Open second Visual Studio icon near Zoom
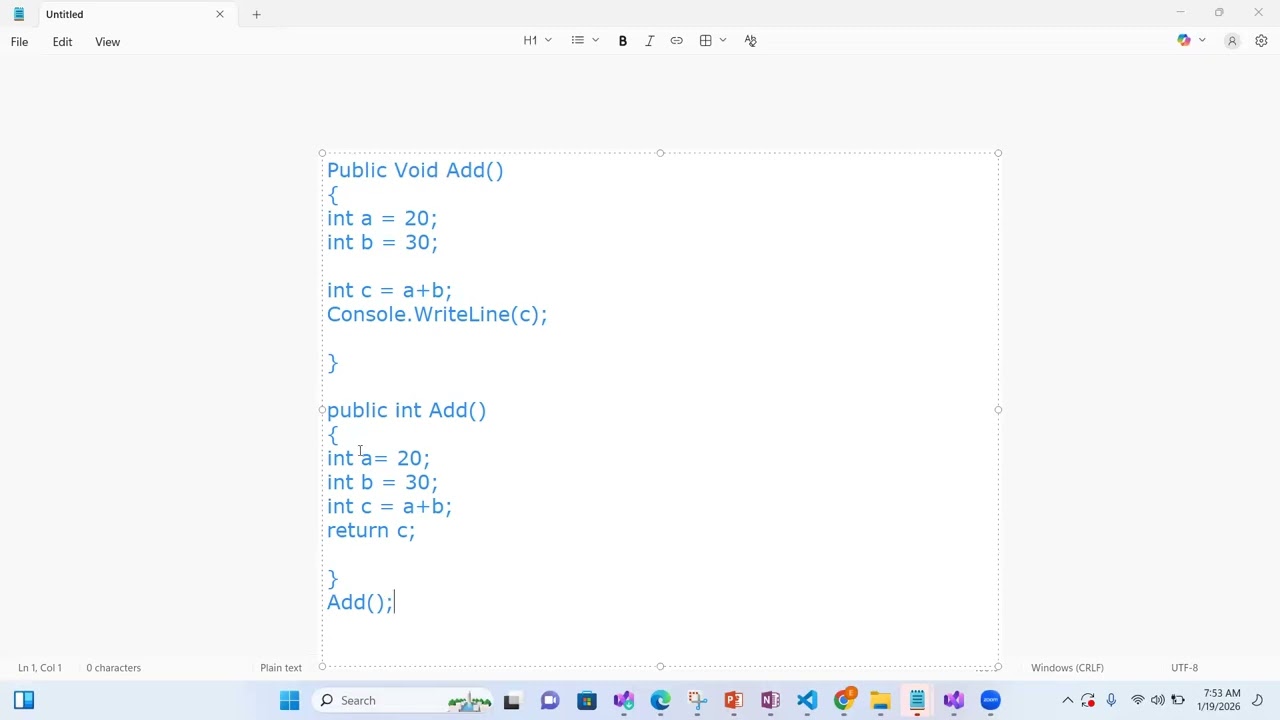The image size is (1280, 720). click(x=954, y=701)
